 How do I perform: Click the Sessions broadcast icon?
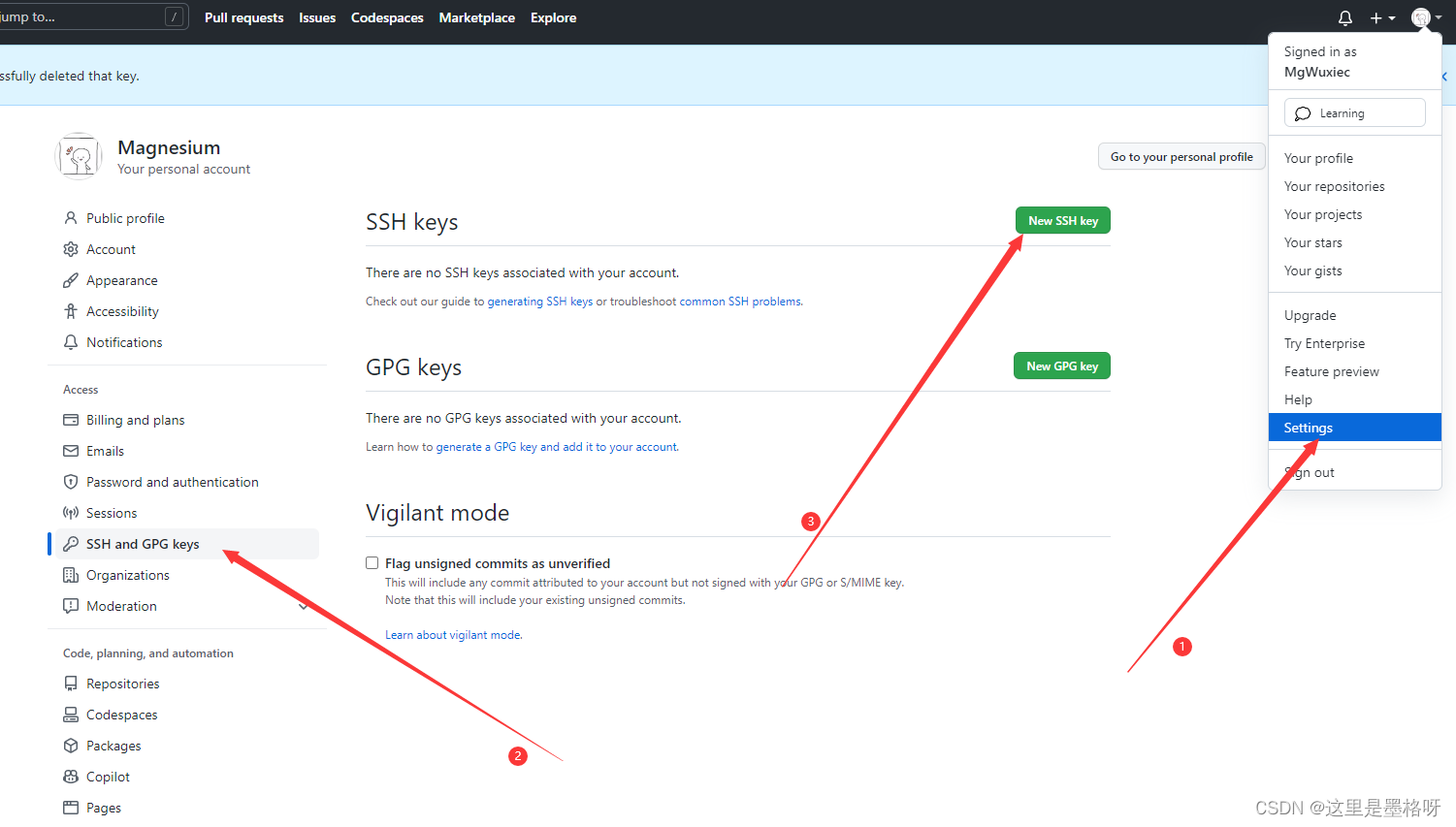point(71,513)
